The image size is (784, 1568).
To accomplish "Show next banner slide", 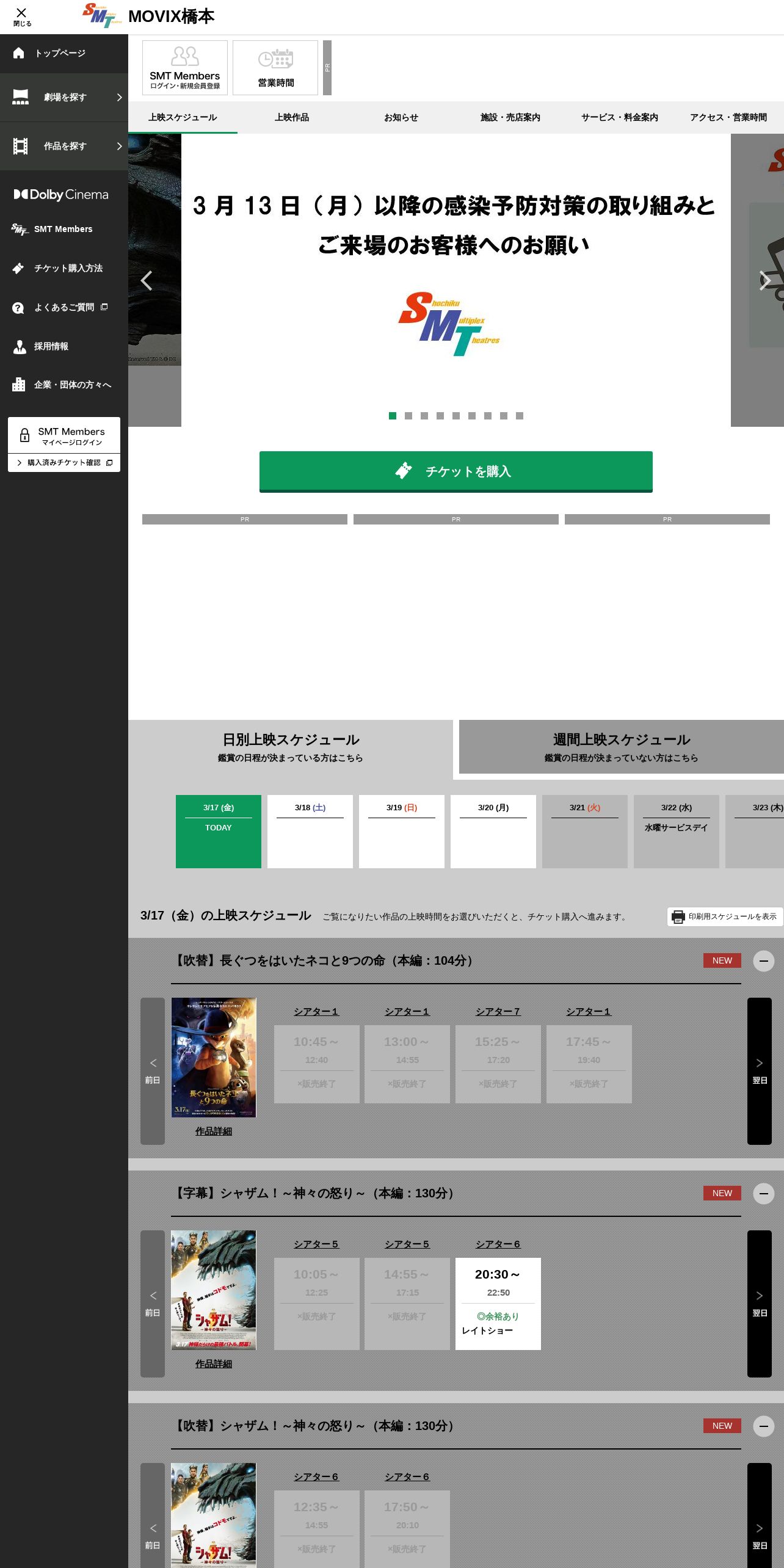I will pyautogui.click(x=764, y=280).
